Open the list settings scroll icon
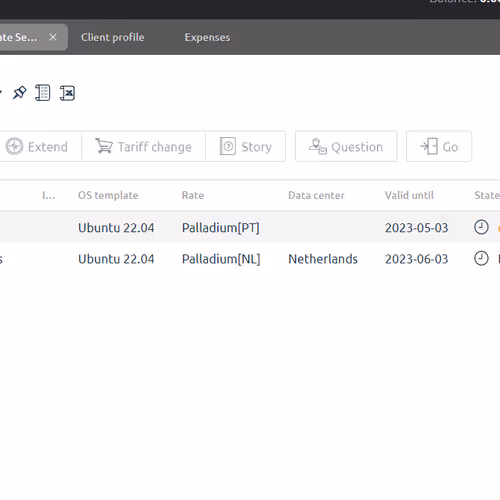500x500 pixels. point(43,93)
